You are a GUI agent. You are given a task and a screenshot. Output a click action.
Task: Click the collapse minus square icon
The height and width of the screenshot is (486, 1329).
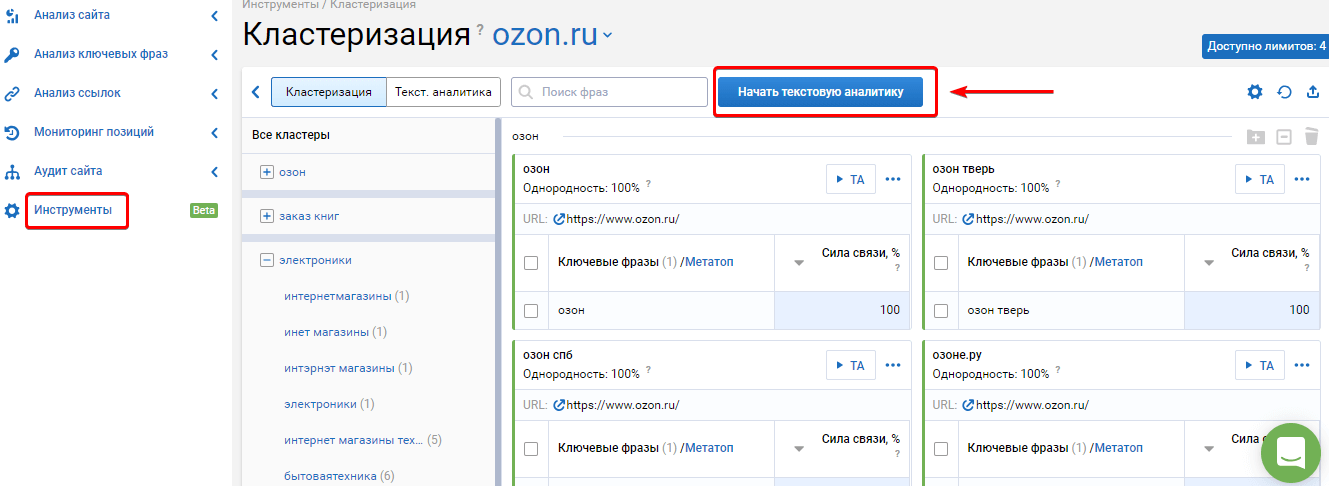(1285, 137)
